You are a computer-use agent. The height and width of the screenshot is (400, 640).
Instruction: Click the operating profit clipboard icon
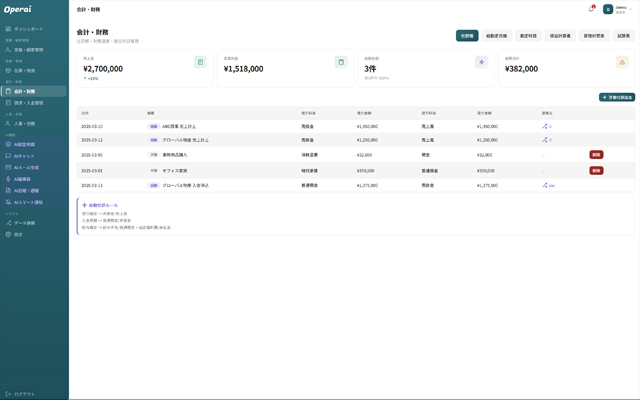click(341, 62)
